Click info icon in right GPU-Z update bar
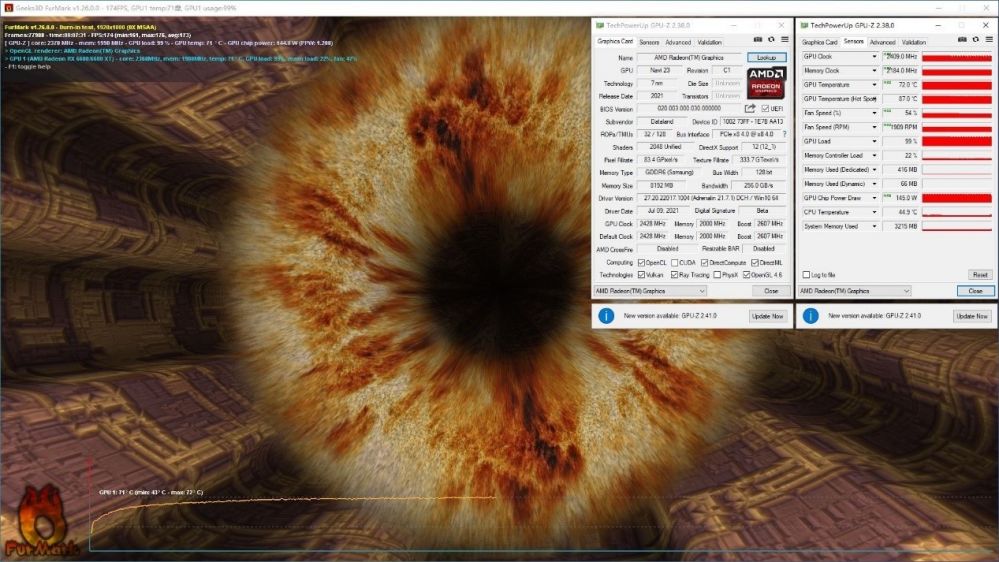This screenshot has width=999, height=562. click(810, 315)
